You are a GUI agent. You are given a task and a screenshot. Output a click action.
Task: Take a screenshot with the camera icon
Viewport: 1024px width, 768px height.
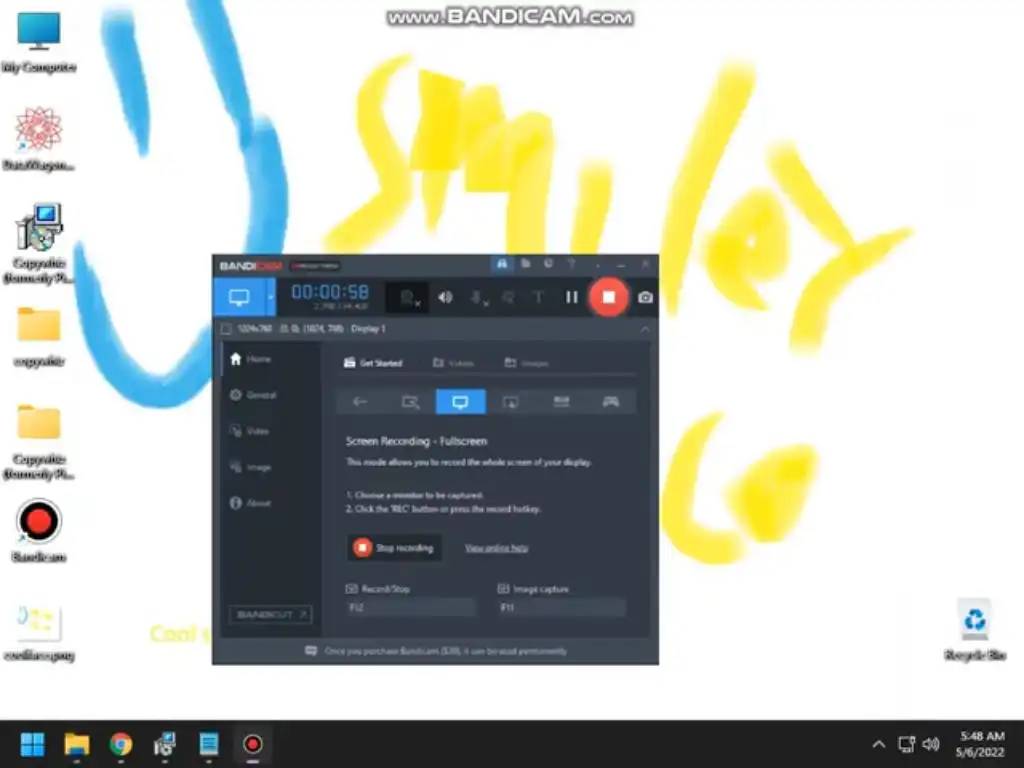pos(645,298)
